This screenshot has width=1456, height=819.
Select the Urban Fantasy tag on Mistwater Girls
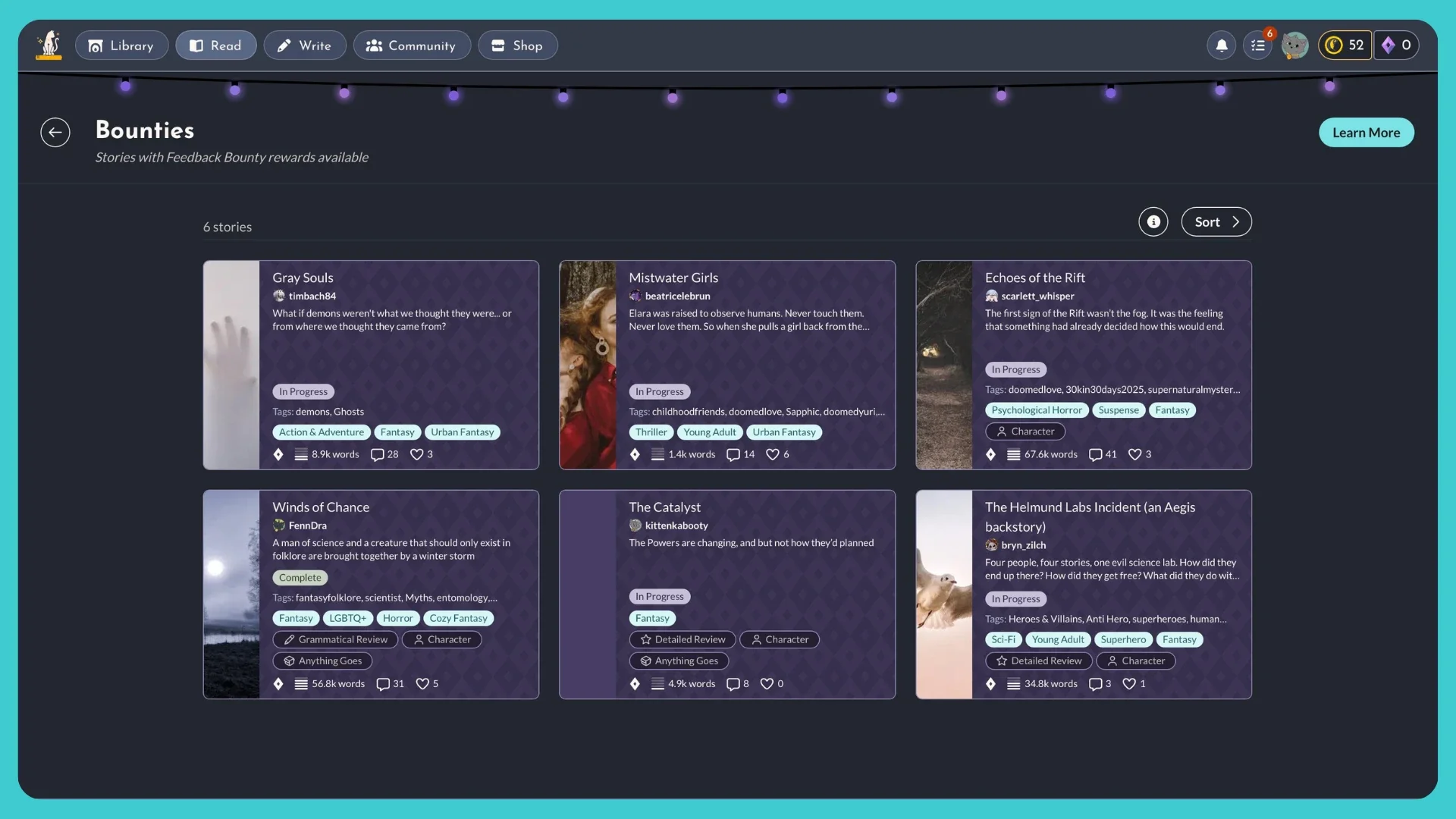tap(785, 431)
